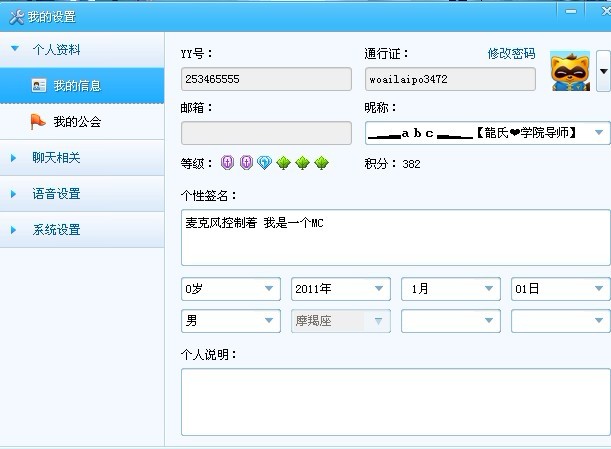Click inside the 个性签名 text box
611x449 pixels.
(x=396, y=238)
